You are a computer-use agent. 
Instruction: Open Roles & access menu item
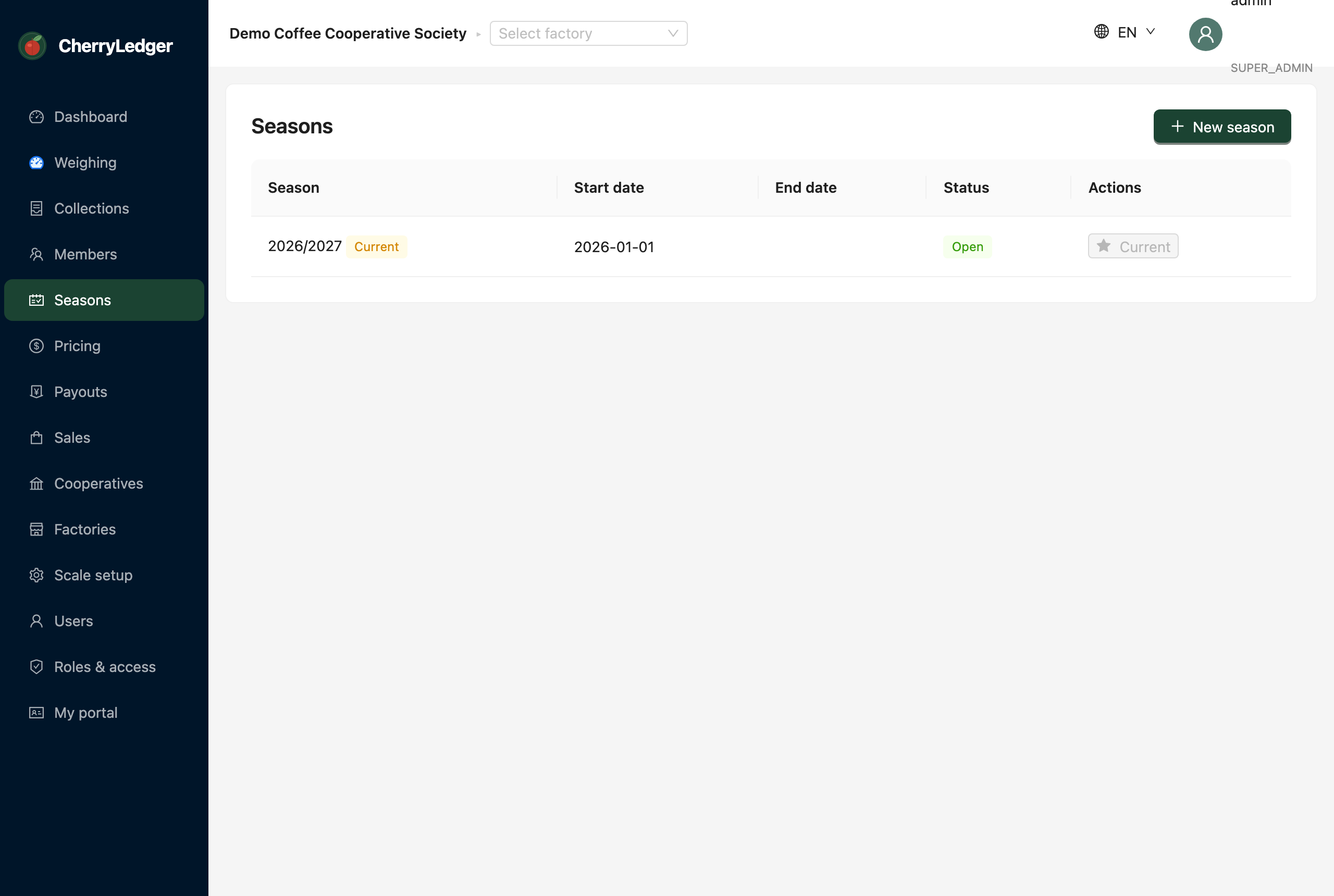(x=104, y=666)
